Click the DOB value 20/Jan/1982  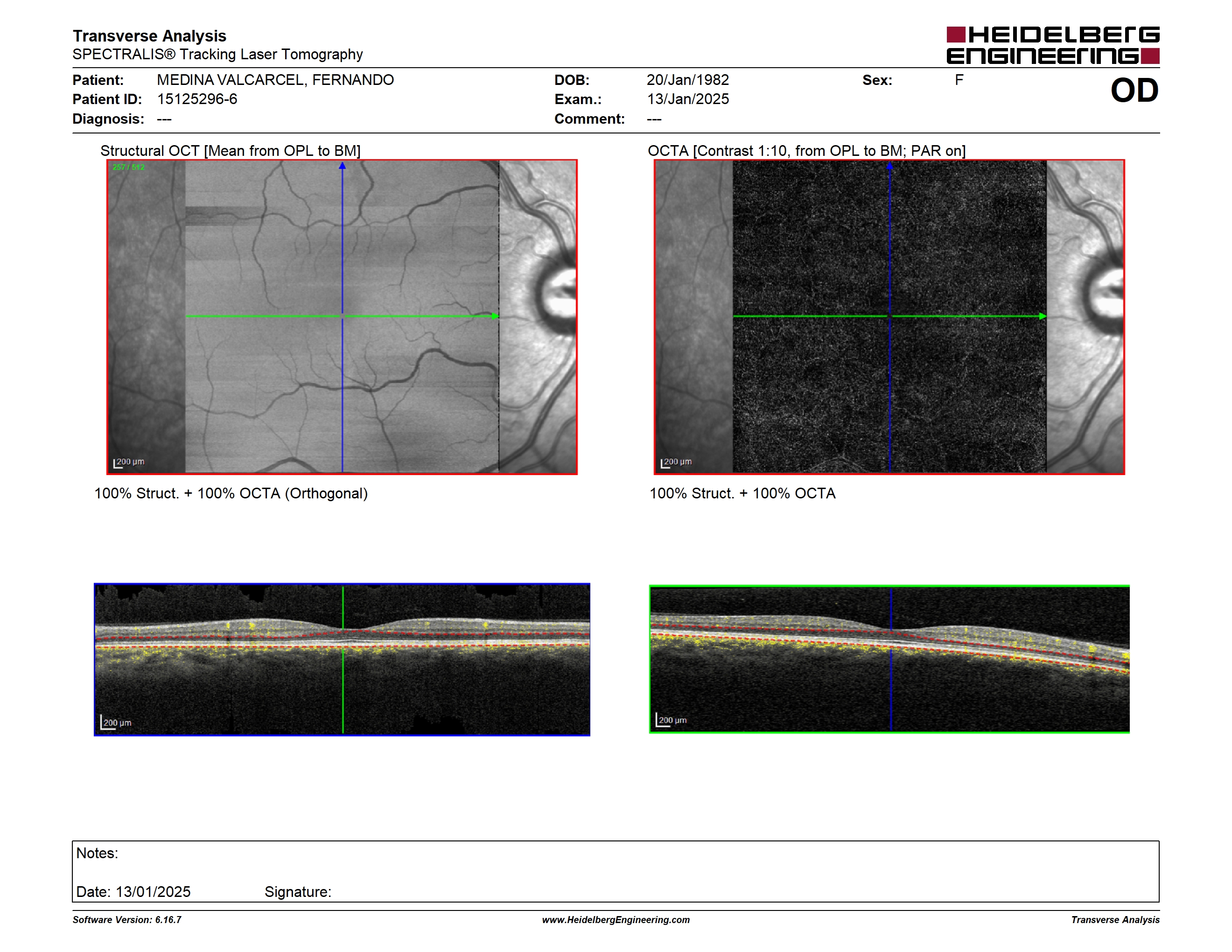coord(688,80)
